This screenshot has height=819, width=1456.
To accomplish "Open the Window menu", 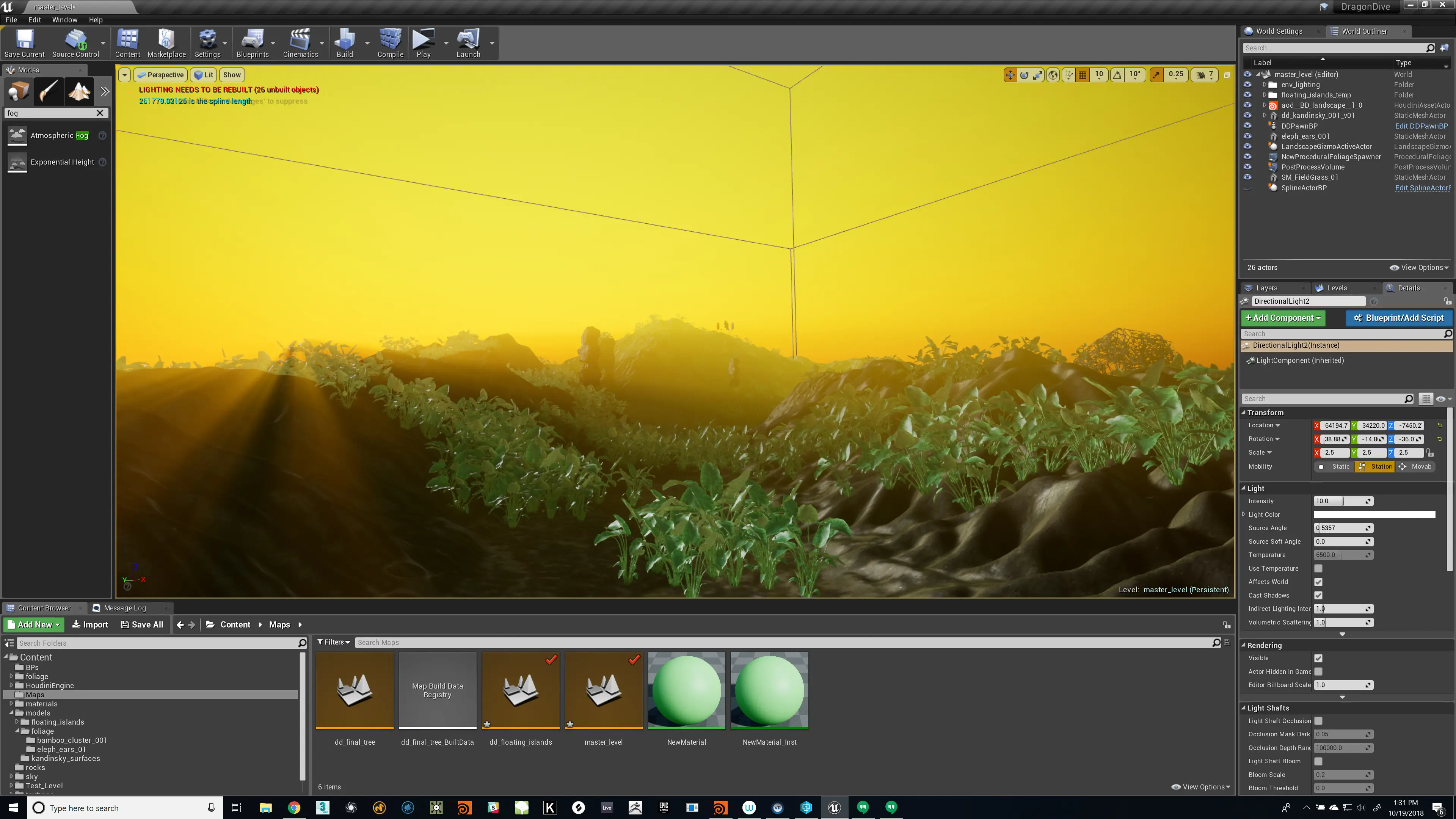I will click(64, 19).
